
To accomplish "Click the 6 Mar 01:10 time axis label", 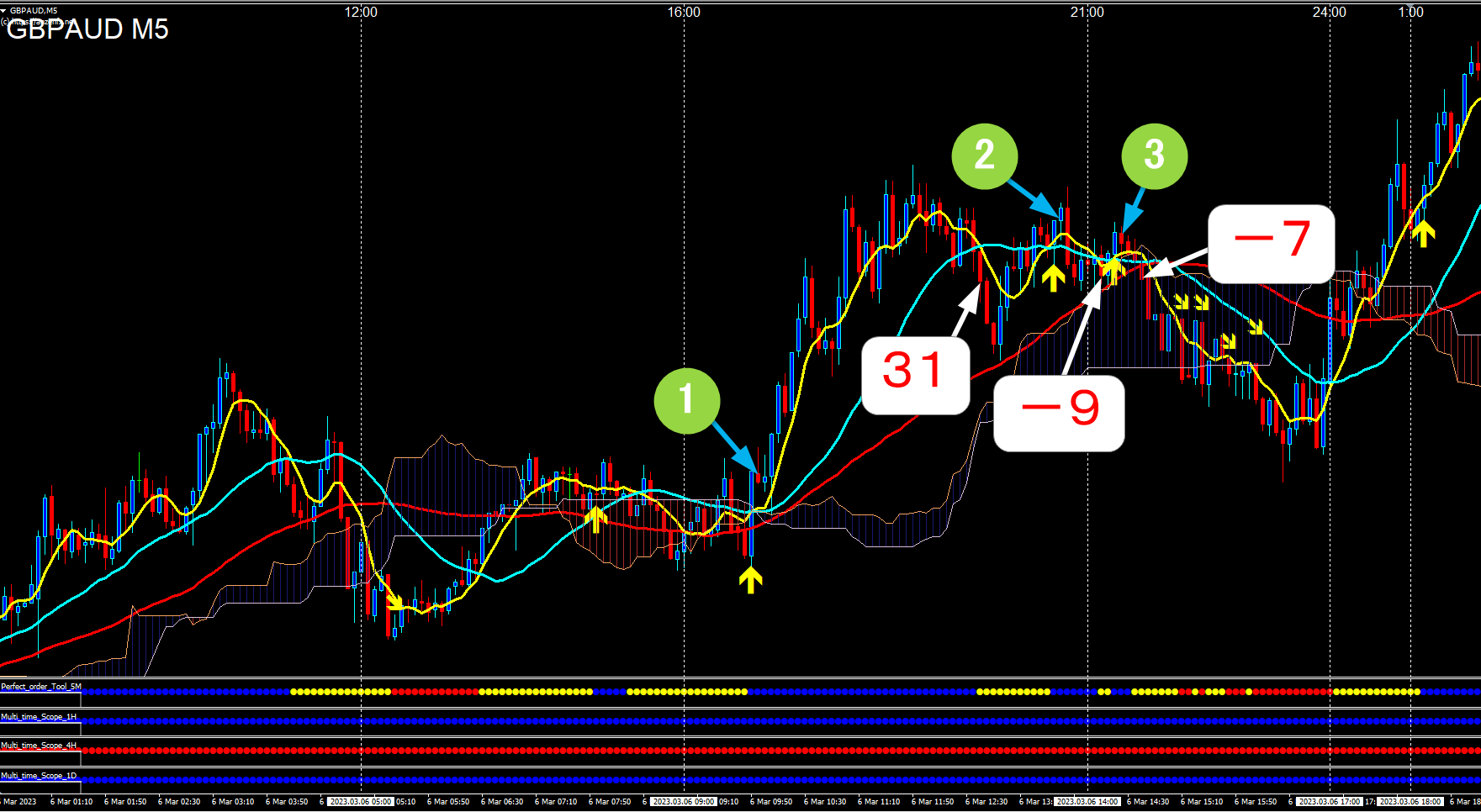I will tap(71, 802).
